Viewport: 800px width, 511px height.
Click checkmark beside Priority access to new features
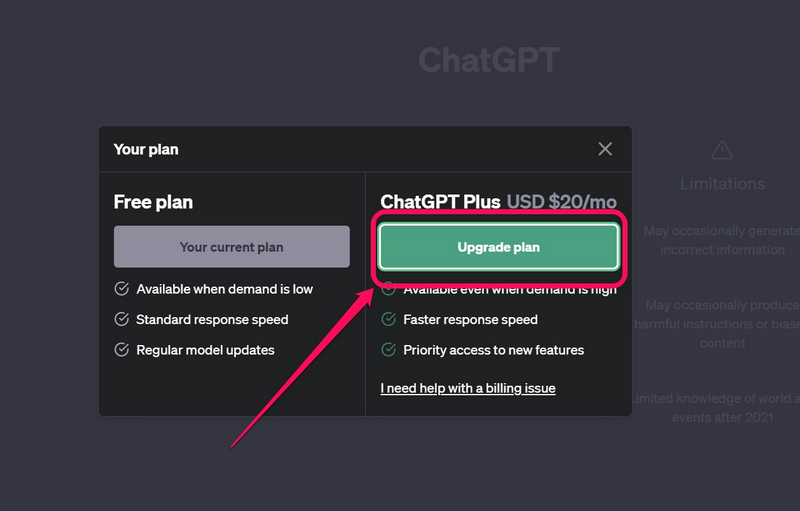point(389,350)
